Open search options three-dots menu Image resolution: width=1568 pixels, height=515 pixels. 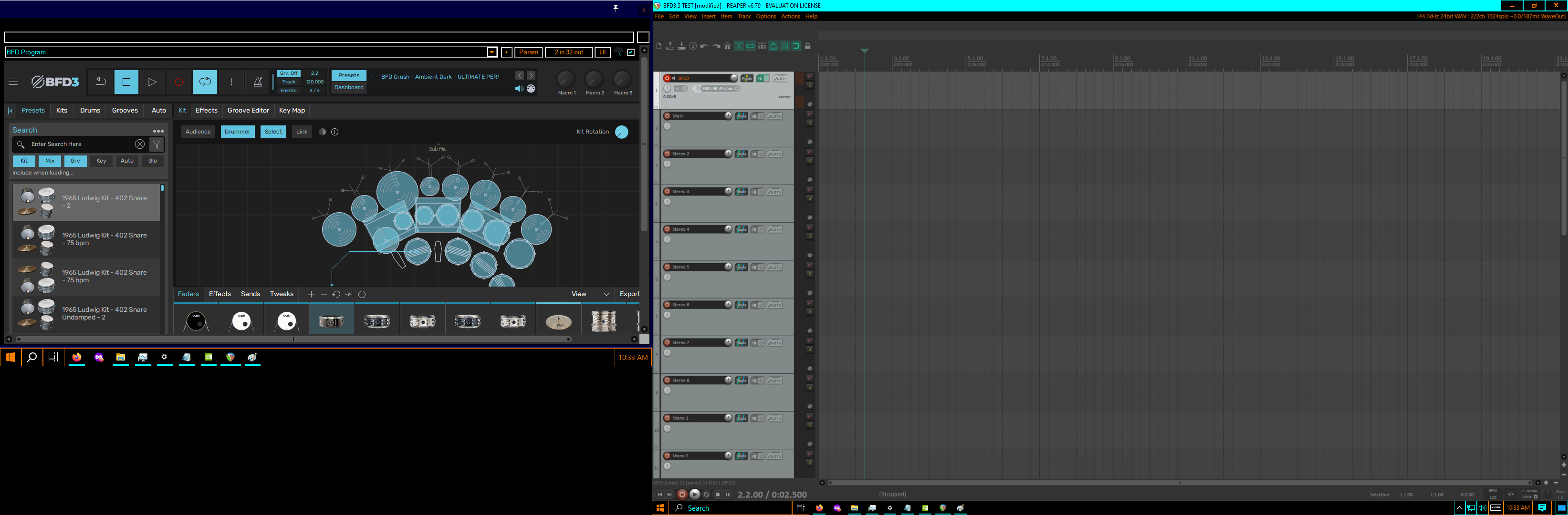(x=158, y=131)
